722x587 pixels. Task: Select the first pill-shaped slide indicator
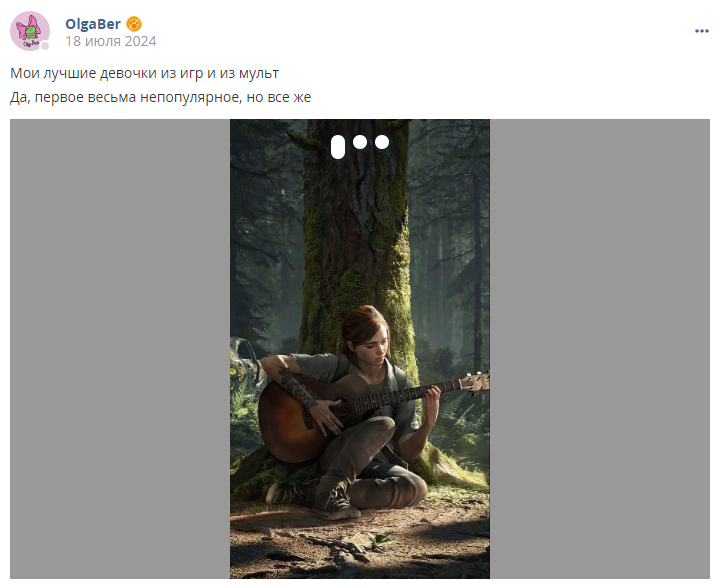click(338, 147)
